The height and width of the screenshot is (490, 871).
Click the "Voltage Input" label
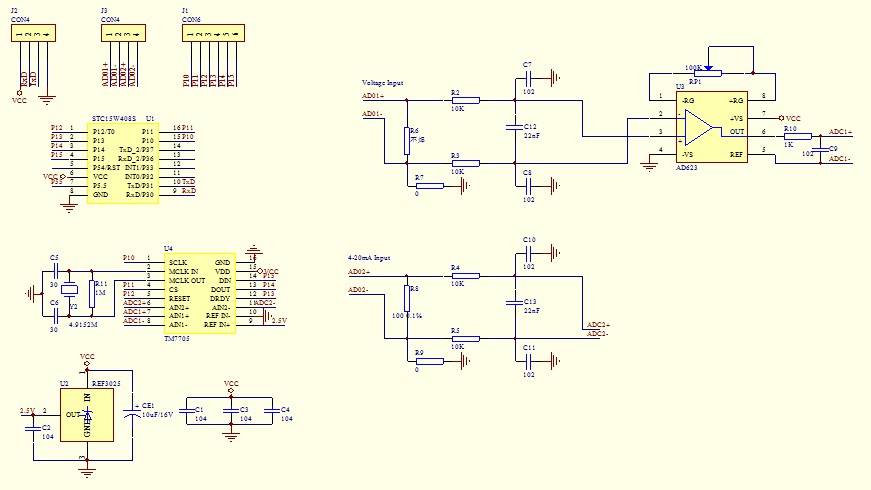coord(382,83)
